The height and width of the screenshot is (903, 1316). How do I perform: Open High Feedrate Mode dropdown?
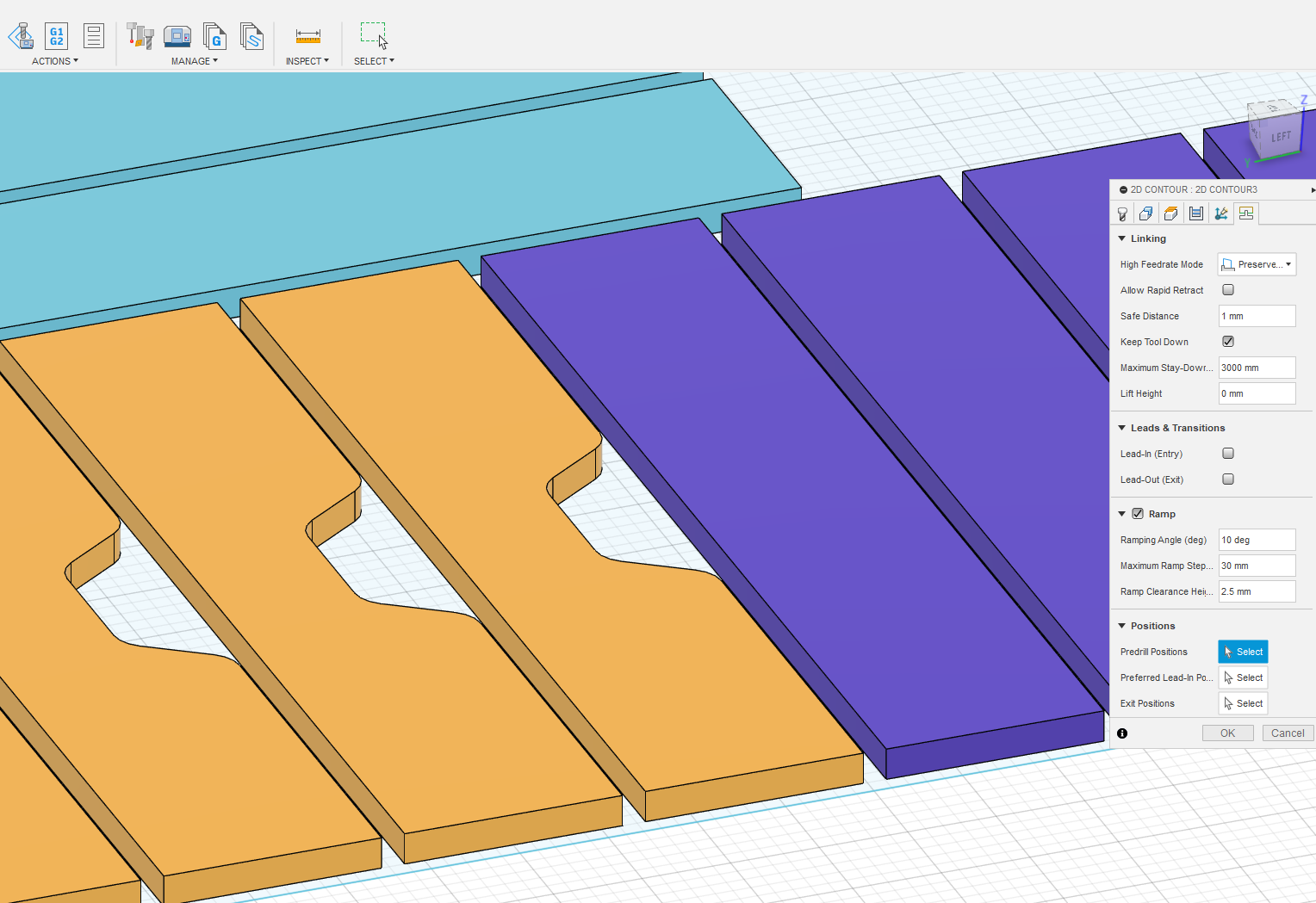[1257, 264]
